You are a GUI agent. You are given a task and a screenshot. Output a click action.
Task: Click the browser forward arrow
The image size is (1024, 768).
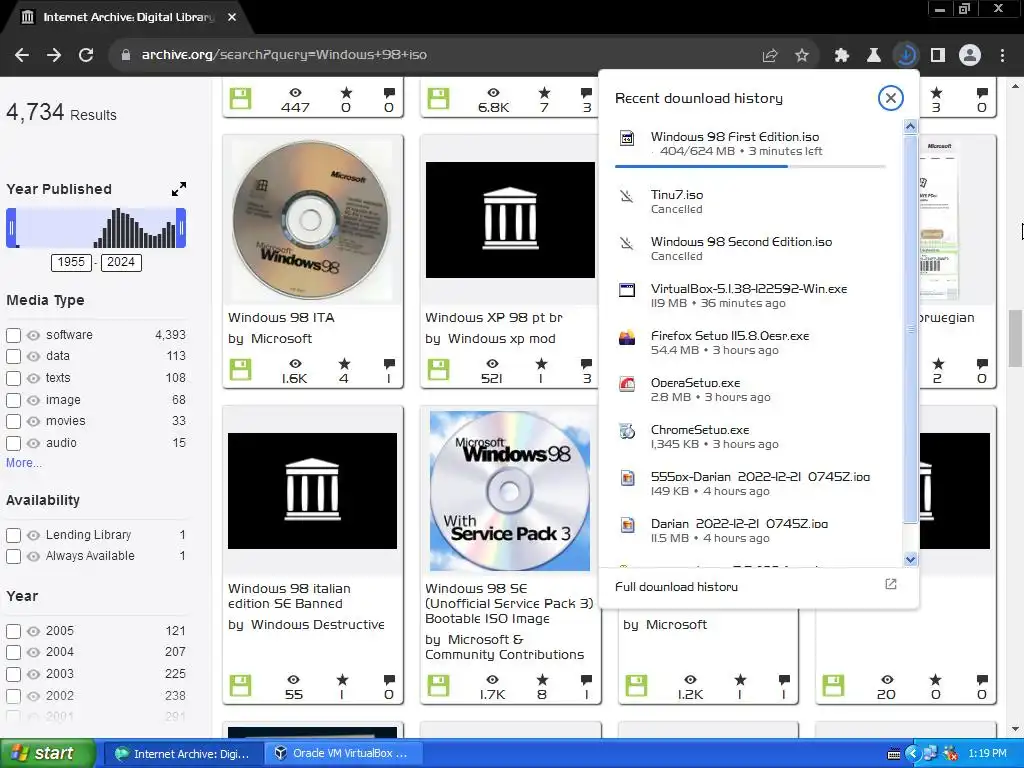click(x=54, y=55)
